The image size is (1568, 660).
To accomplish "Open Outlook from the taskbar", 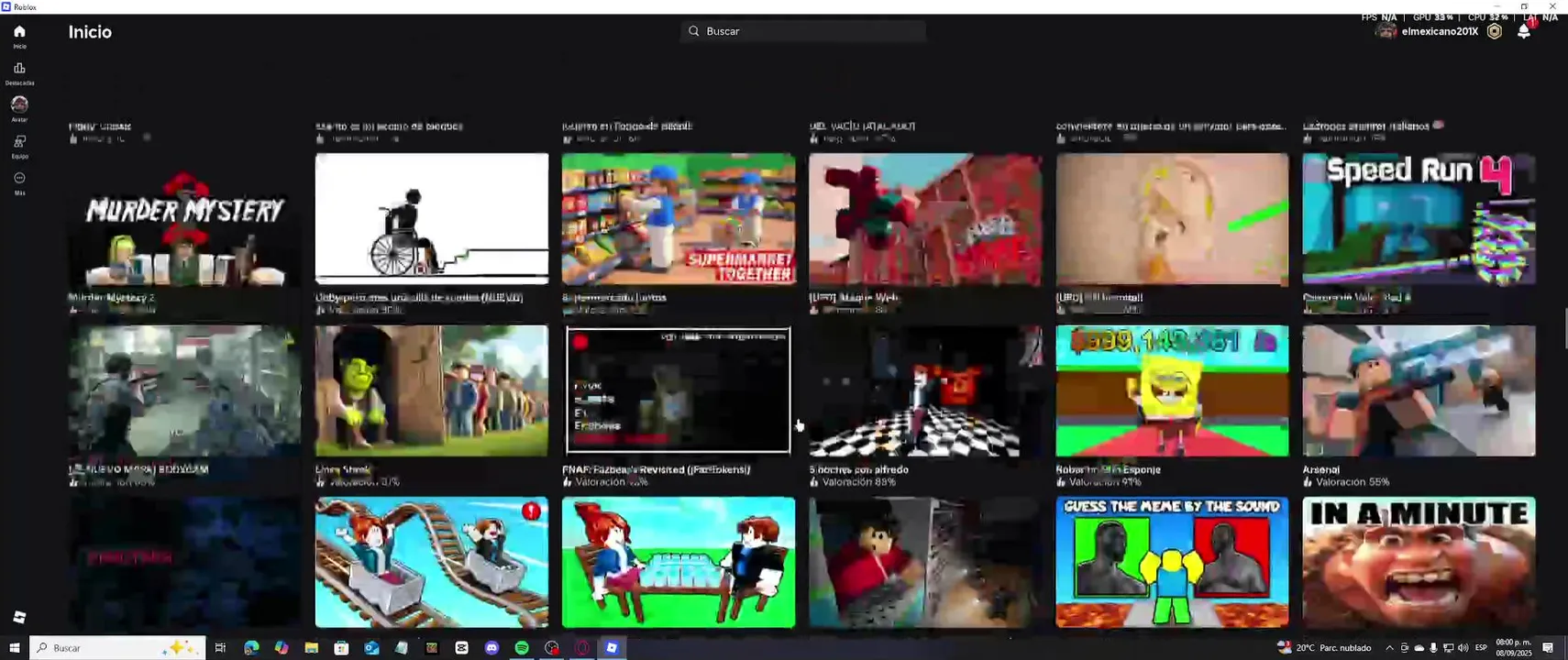I will point(371,648).
